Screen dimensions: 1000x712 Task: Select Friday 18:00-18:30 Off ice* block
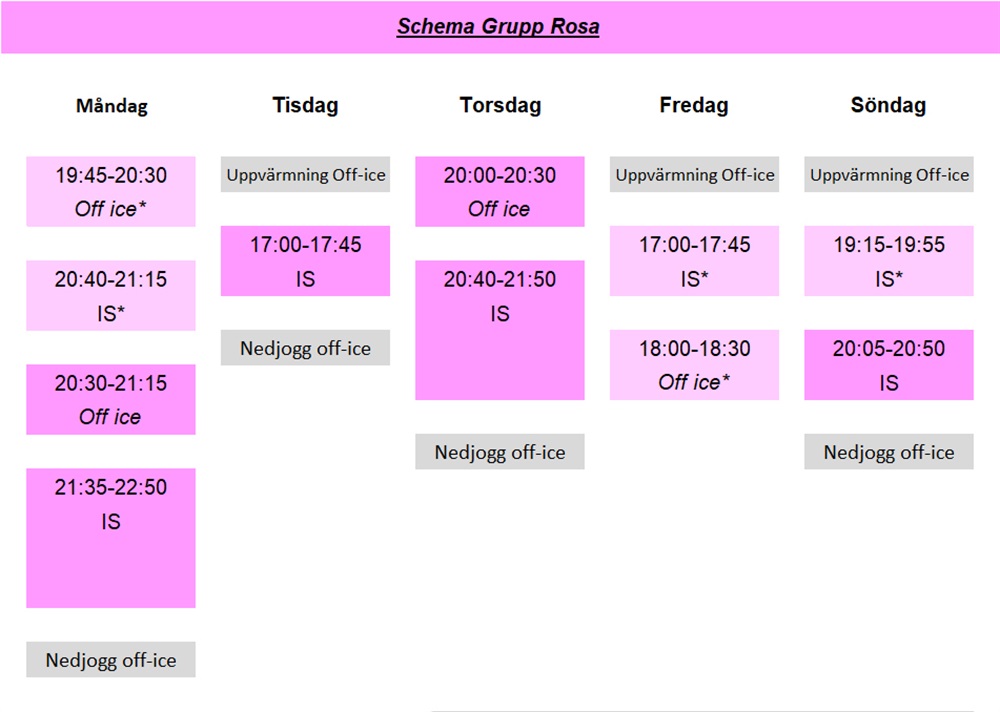click(695, 365)
